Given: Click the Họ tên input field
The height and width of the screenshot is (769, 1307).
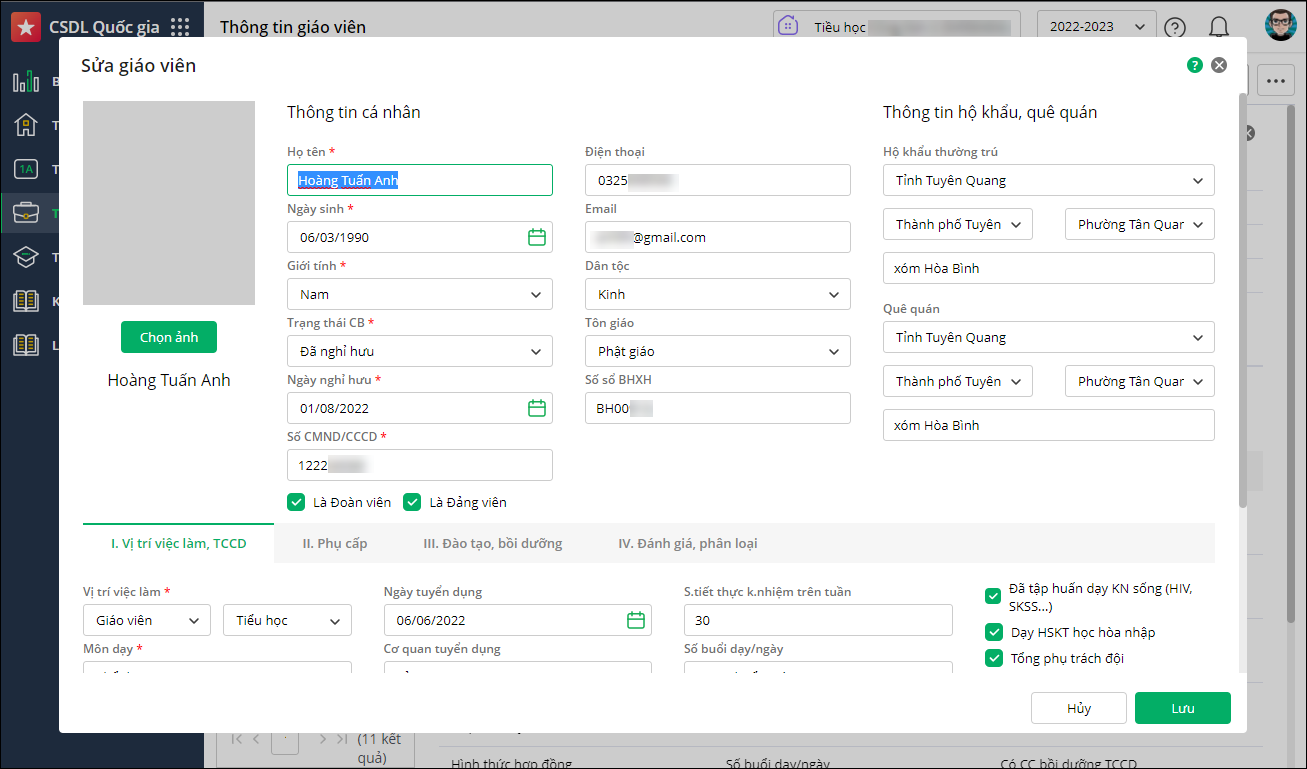Looking at the screenshot, I should [419, 180].
